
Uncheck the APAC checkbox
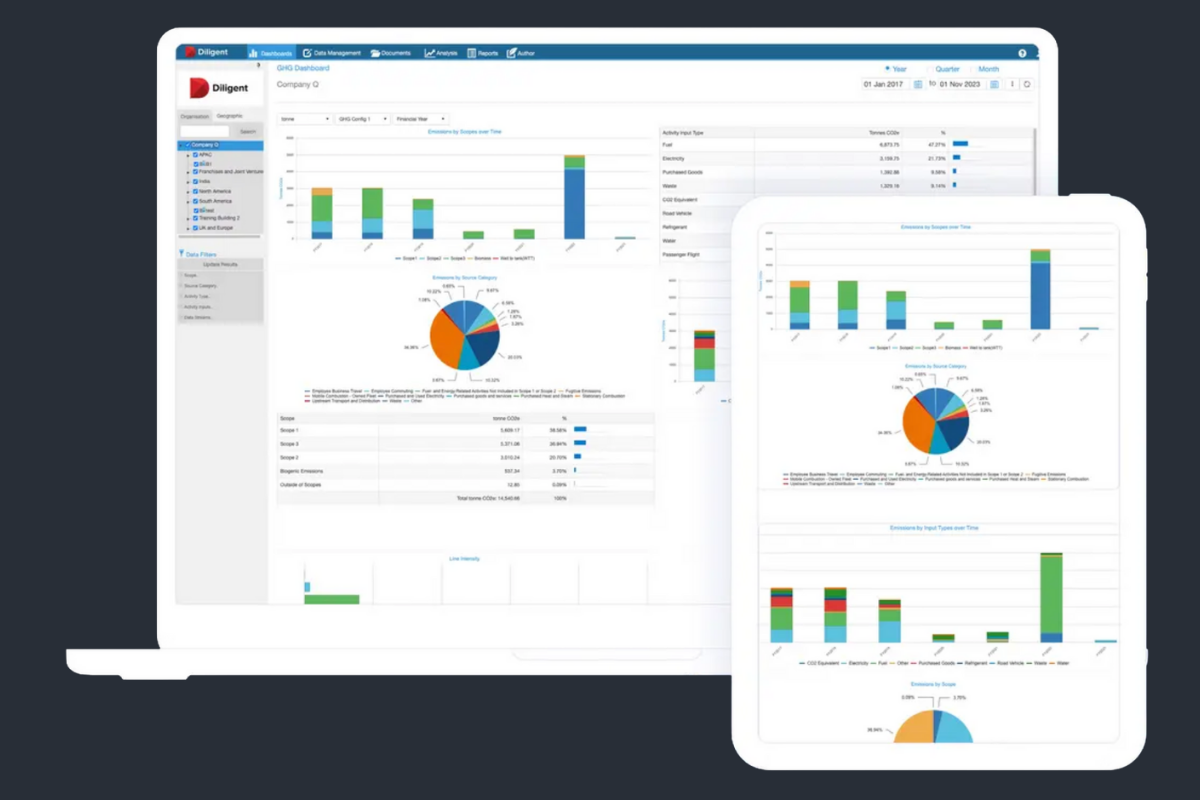195,155
